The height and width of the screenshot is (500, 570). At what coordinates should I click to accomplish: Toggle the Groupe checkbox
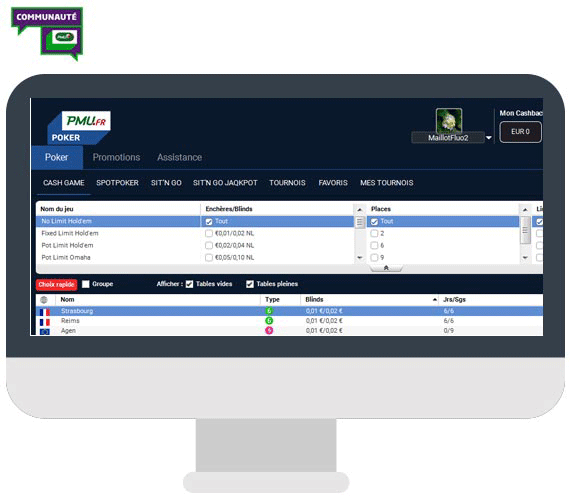point(86,284)
